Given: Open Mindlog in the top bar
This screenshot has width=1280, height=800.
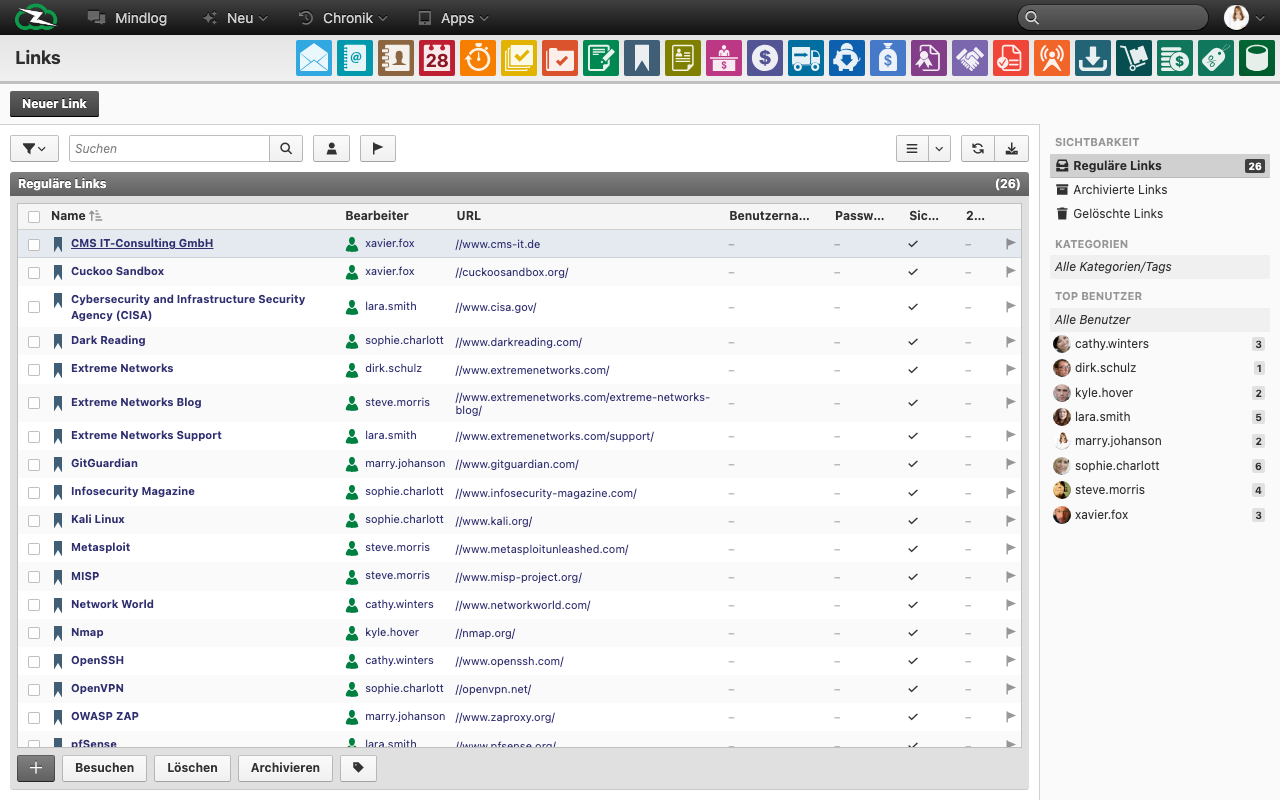Looking at the screenshot, I should [127, 18].
